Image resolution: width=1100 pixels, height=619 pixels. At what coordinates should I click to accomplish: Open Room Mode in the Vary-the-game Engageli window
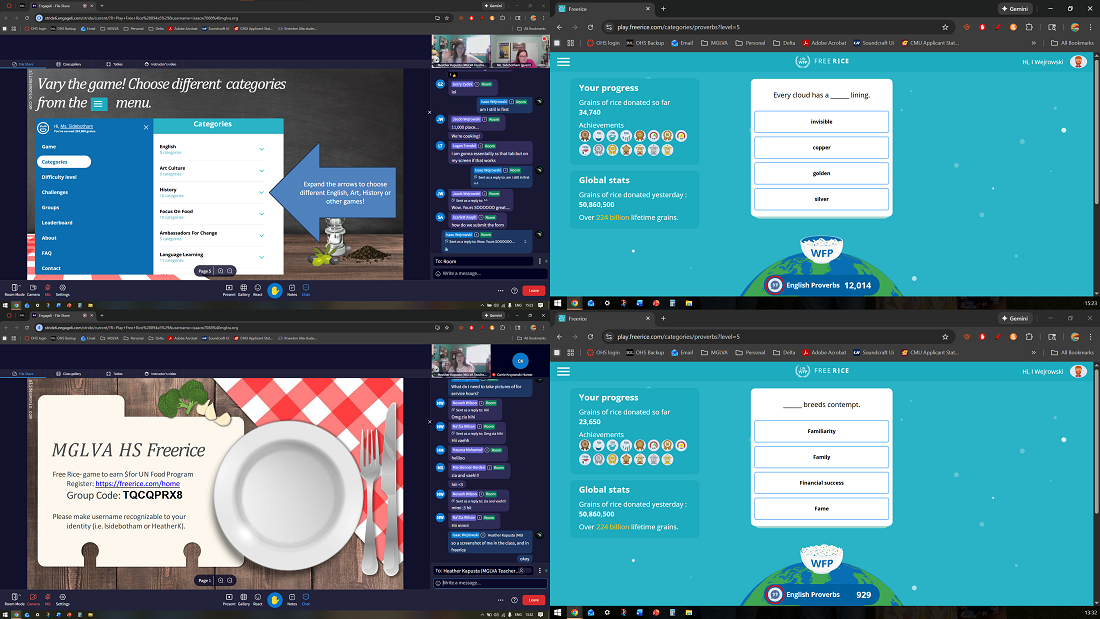coord(15,289)
